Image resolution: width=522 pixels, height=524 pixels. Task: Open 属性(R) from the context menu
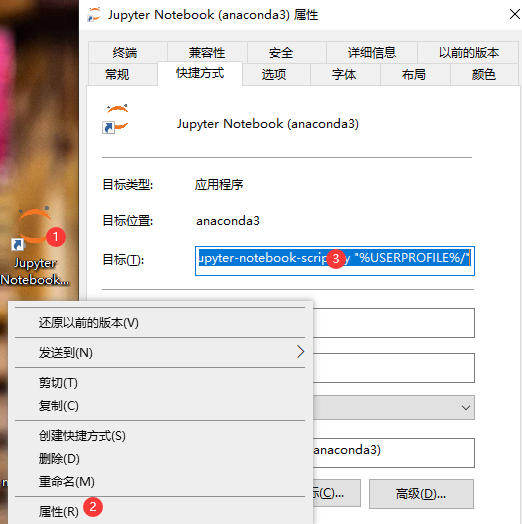click(160, 511)
